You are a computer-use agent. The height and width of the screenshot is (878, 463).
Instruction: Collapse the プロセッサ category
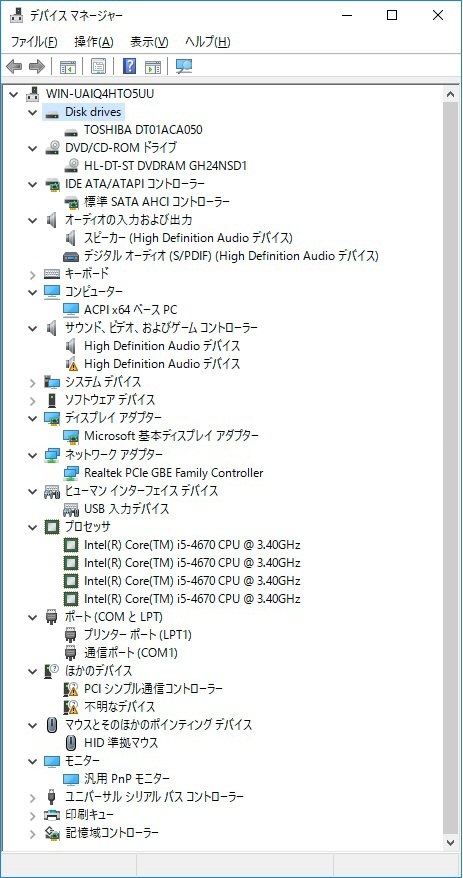(33, 527)
